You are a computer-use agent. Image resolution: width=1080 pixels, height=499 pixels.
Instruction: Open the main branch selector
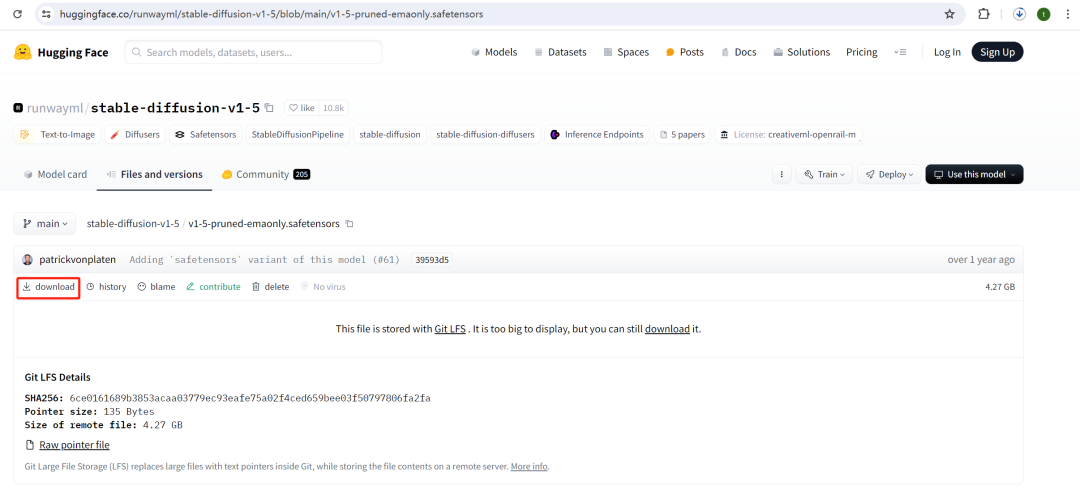45,223
